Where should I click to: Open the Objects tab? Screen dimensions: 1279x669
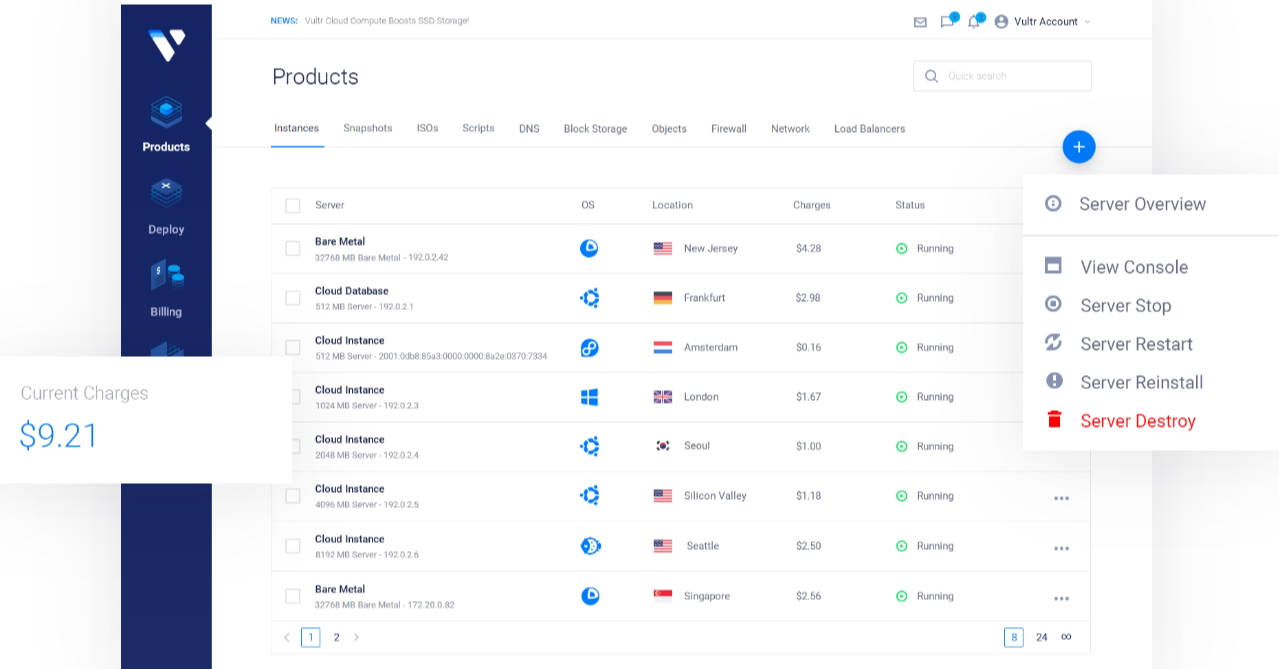pos(669,129)
